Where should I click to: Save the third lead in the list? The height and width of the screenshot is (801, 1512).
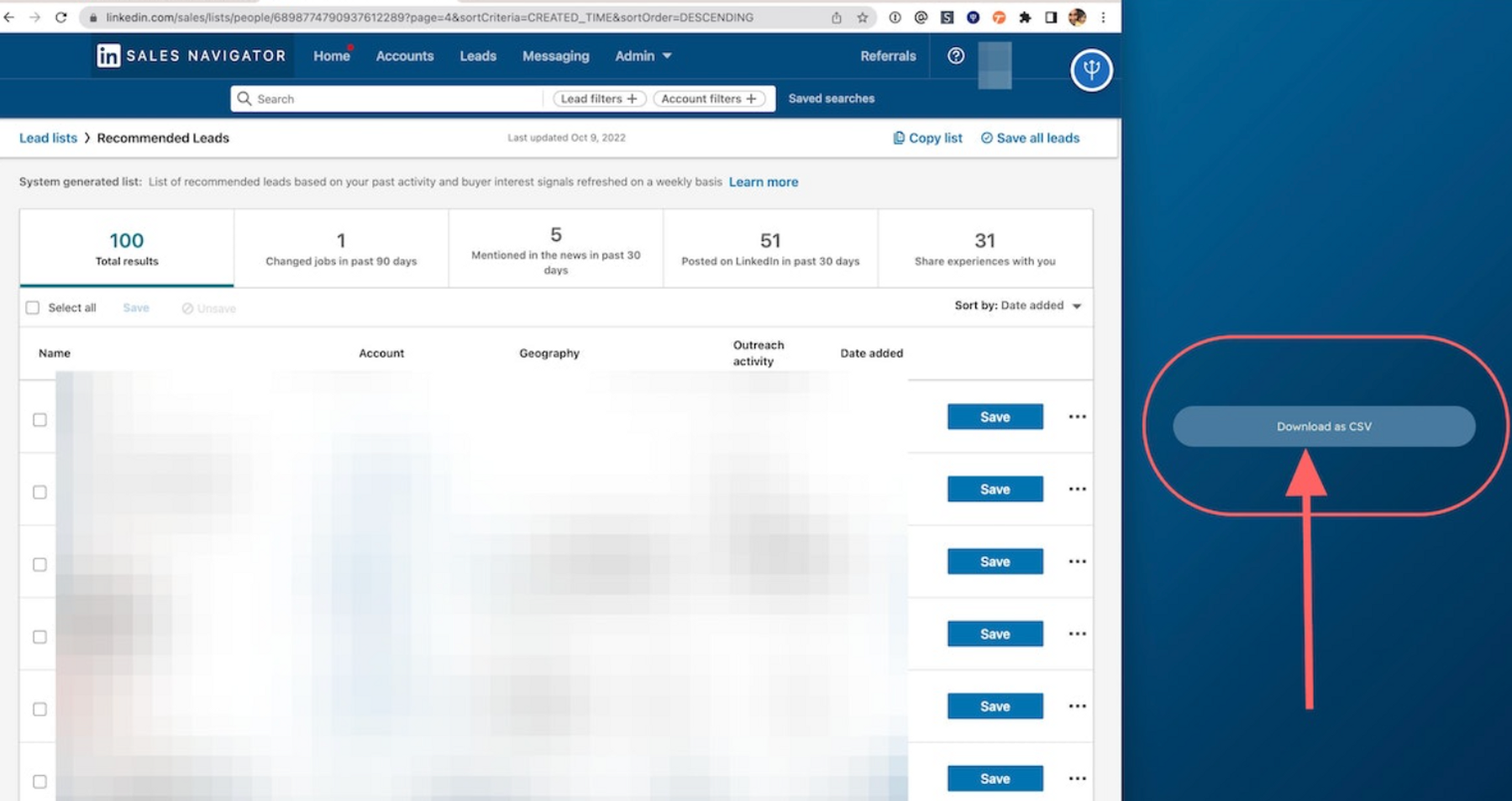(x=995, y=561)
